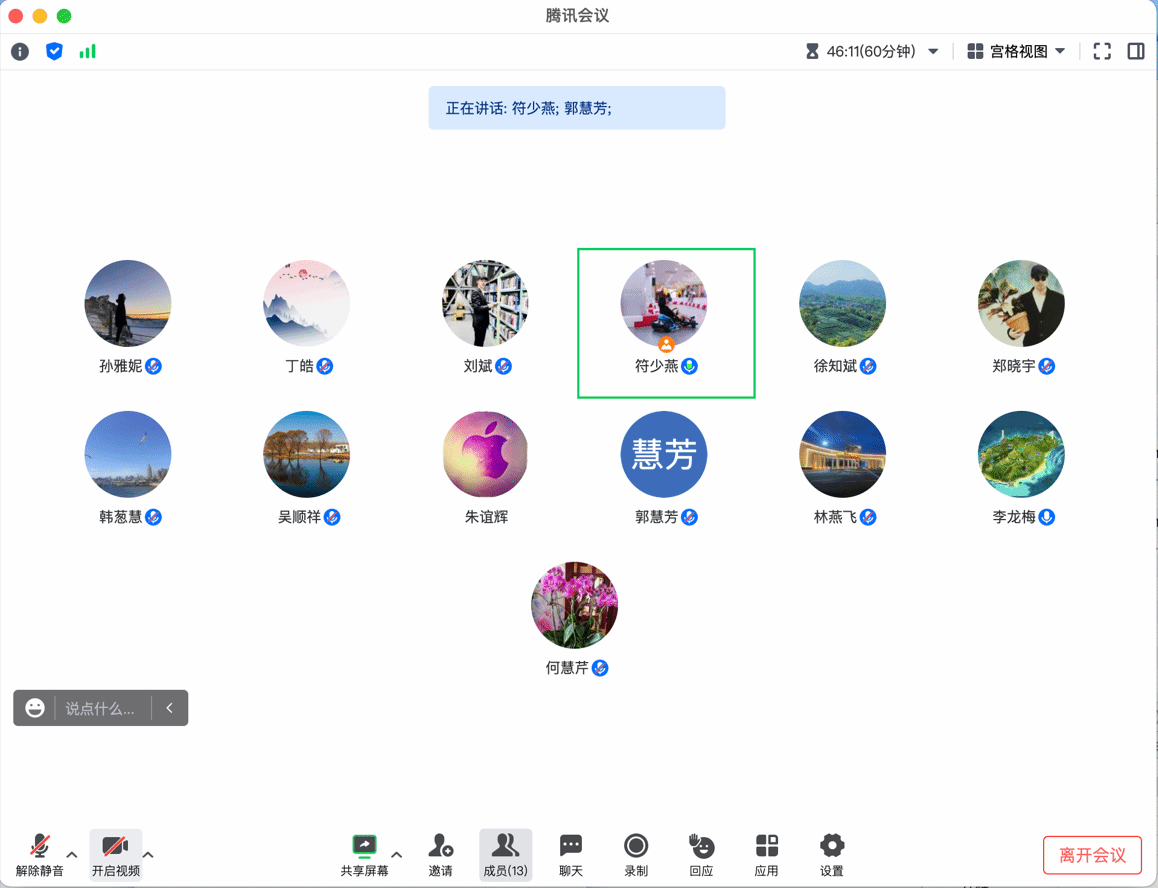Start Recording (录制) the meeting
Image resolution: width=1158 pixels, height=888 pixels.
point(636,855)
